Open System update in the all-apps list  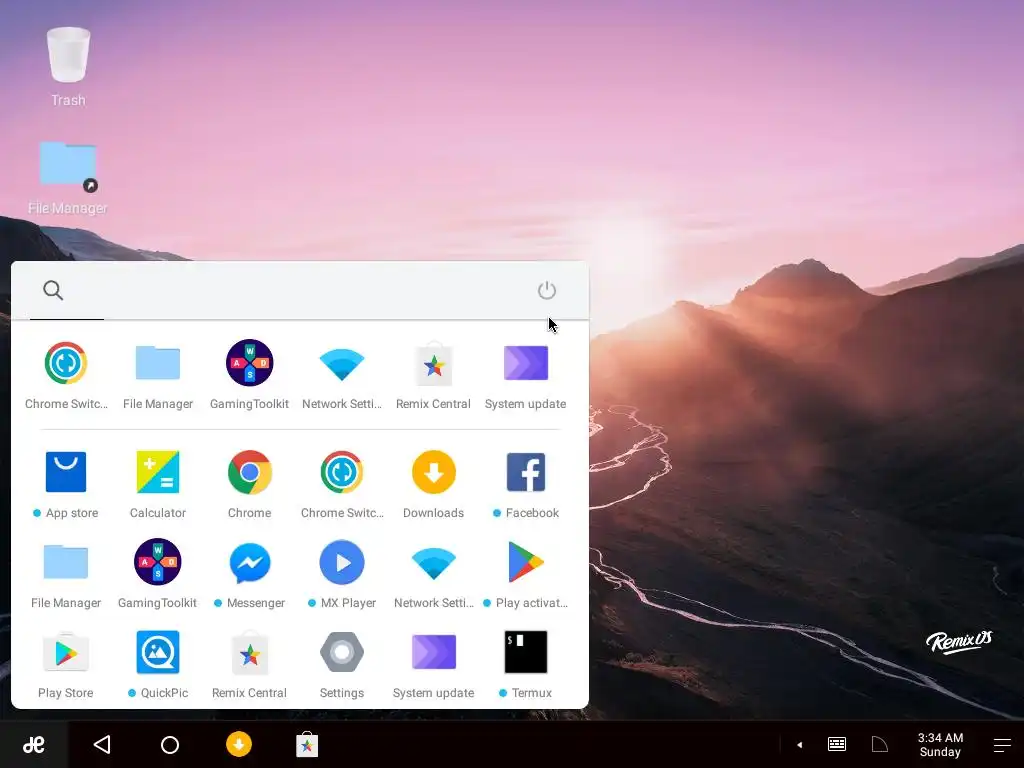coord(434,664)
